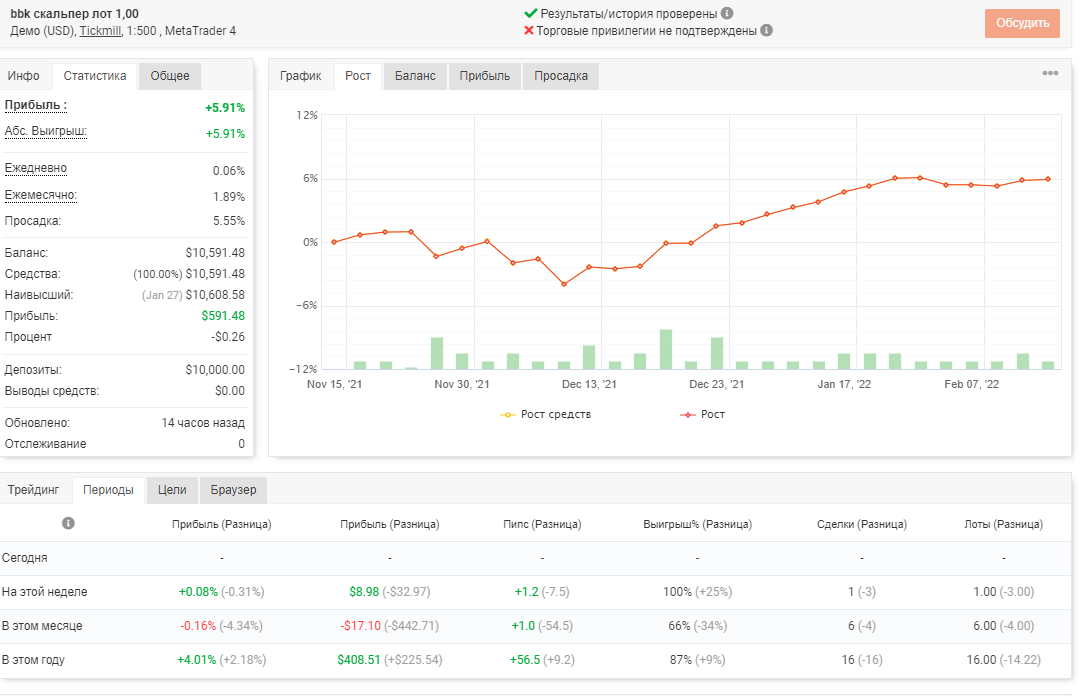The width and height of the screenshot is (1080, 696).
Task: Click the lowest growth chart data point
Action: click(x=564, y=285)
